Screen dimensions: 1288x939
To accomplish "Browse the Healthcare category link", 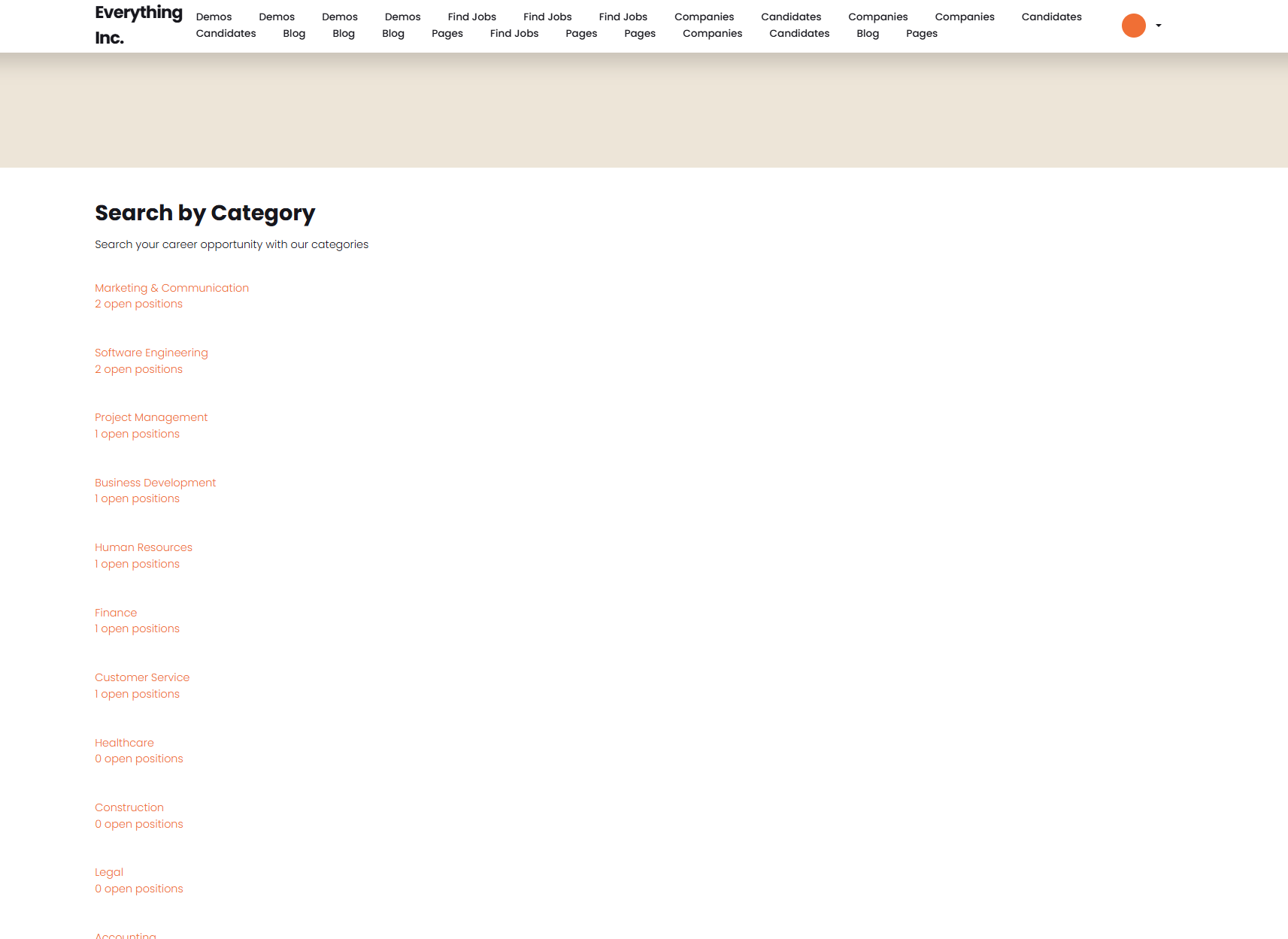I will pyautogui.click(x=124, y=743).
